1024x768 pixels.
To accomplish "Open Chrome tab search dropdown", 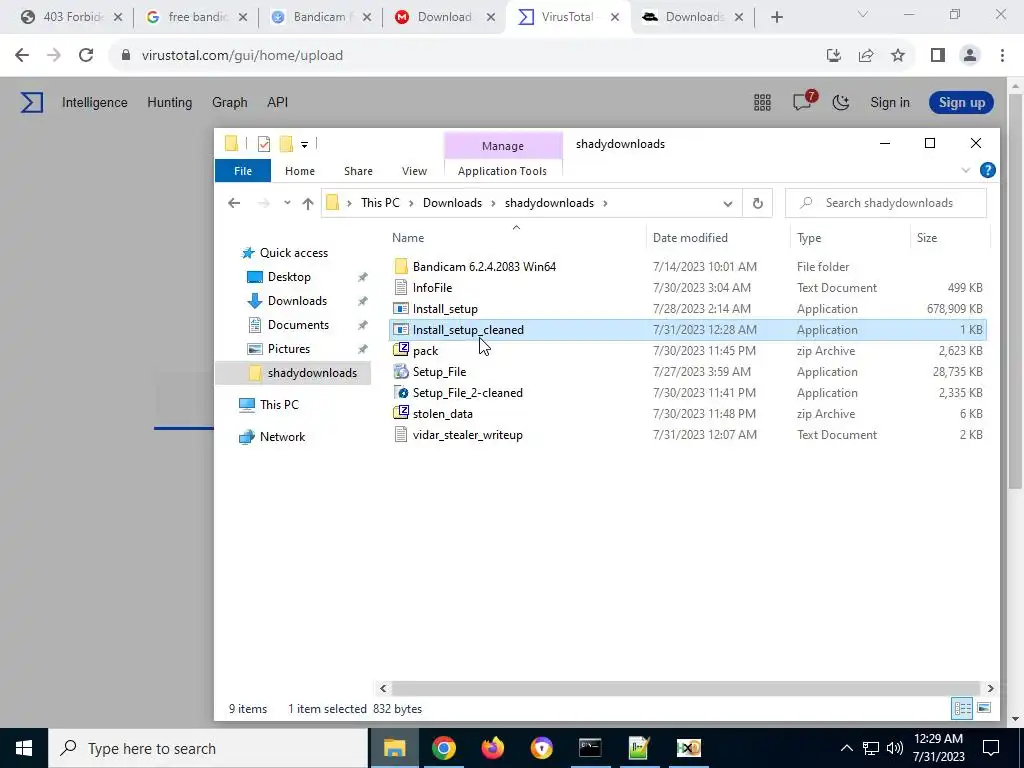I will pyautogui.click(x=863, y=14).
